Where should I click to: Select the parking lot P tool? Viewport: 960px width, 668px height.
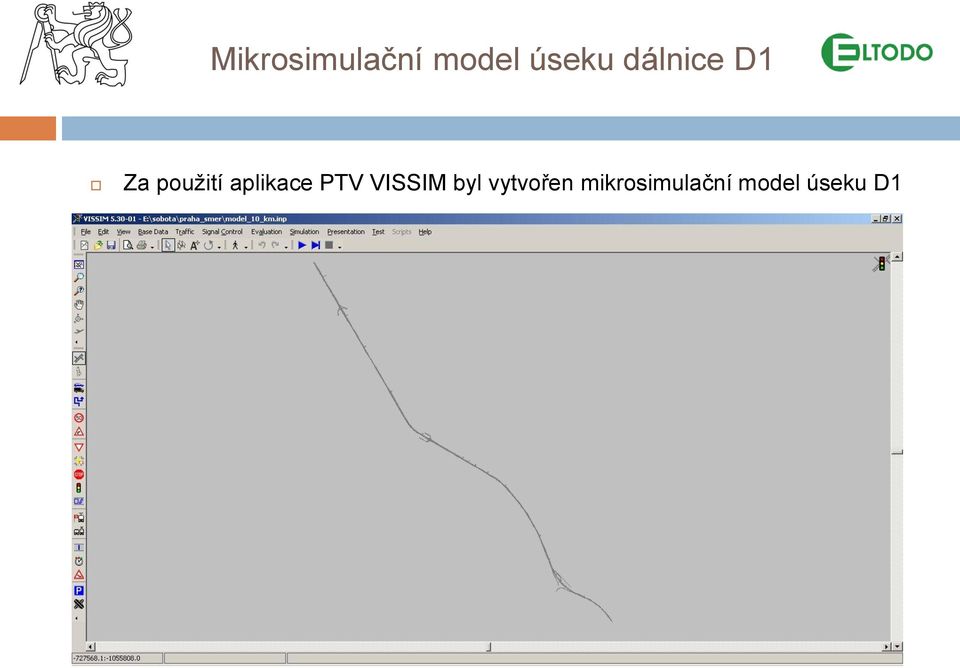(x=79, y=590)
